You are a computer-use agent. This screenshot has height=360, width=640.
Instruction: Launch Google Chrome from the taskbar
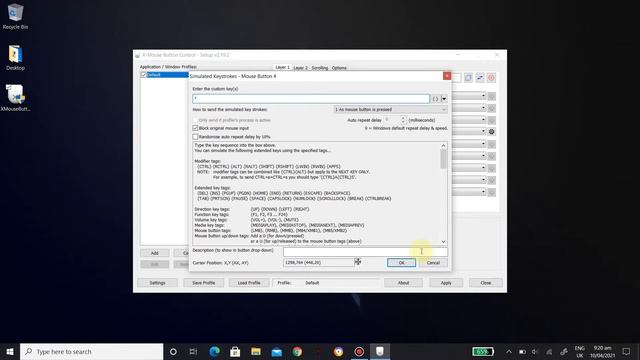coord(297,351)
